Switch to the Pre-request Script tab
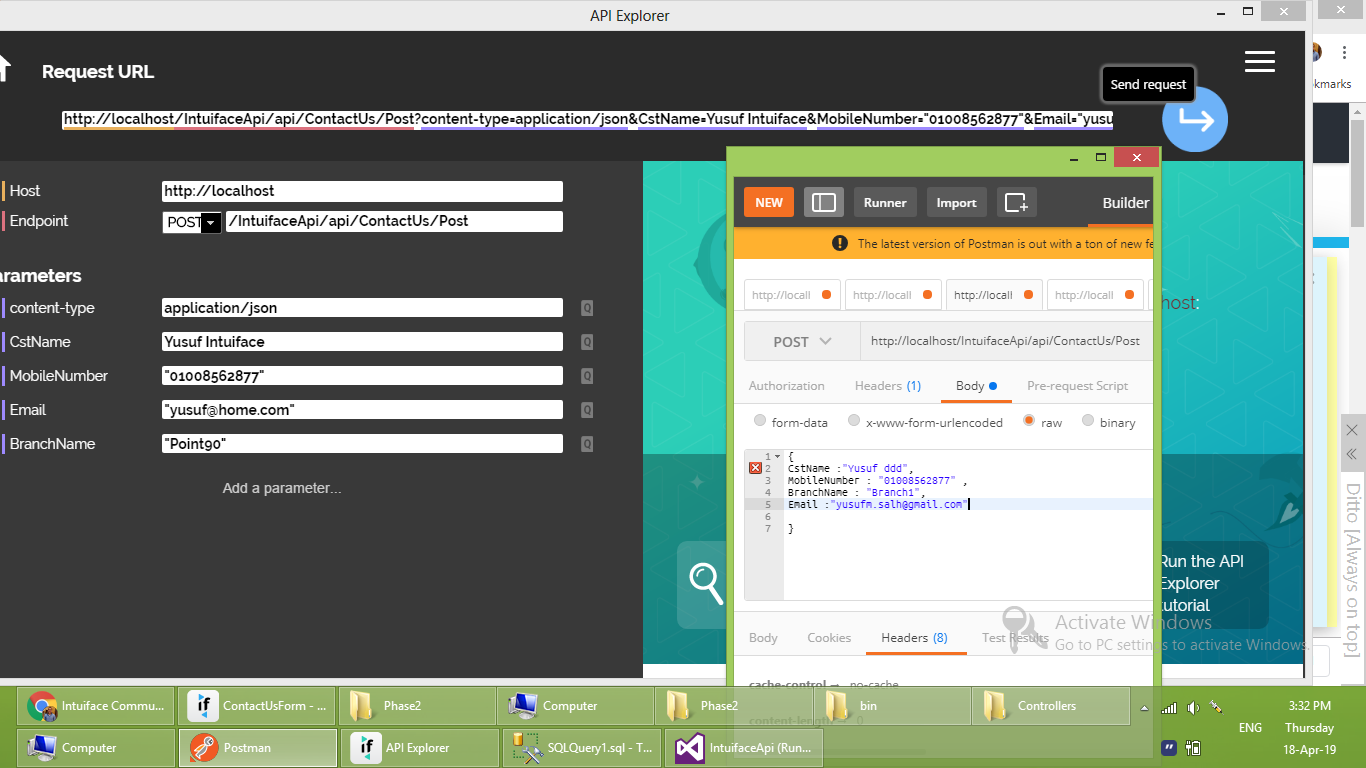 (x=1077, y=386)
